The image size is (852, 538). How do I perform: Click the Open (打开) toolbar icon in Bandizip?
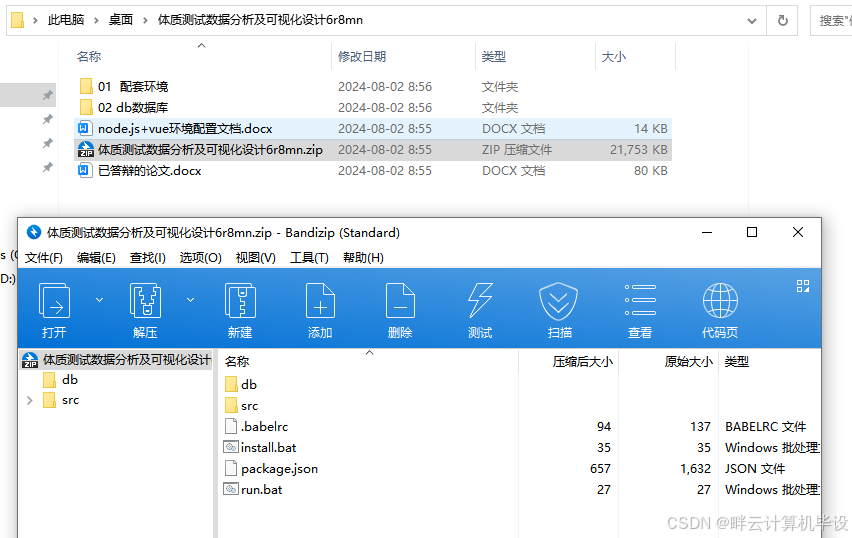click(x=54, y=300)
